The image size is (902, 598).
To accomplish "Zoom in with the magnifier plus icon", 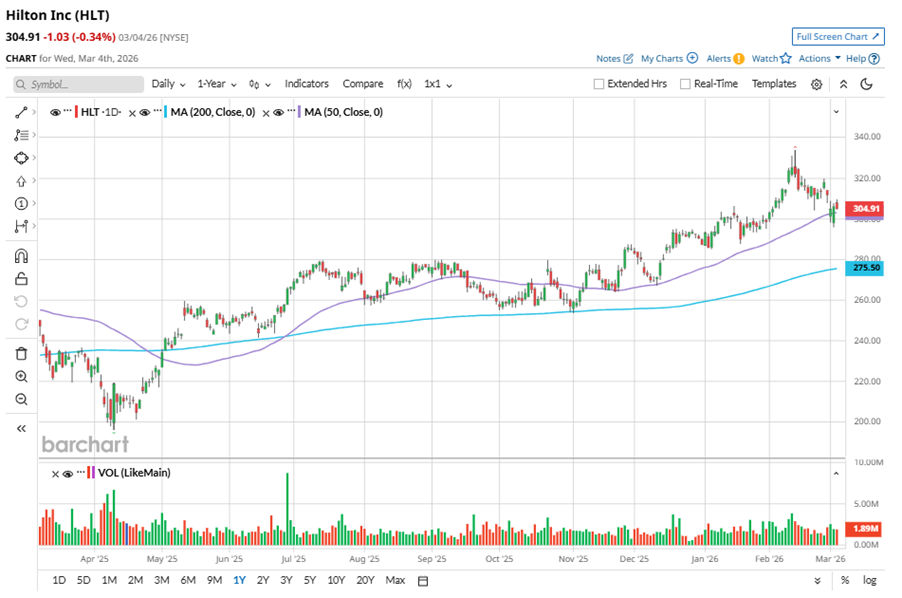I will tap(21, 377).
